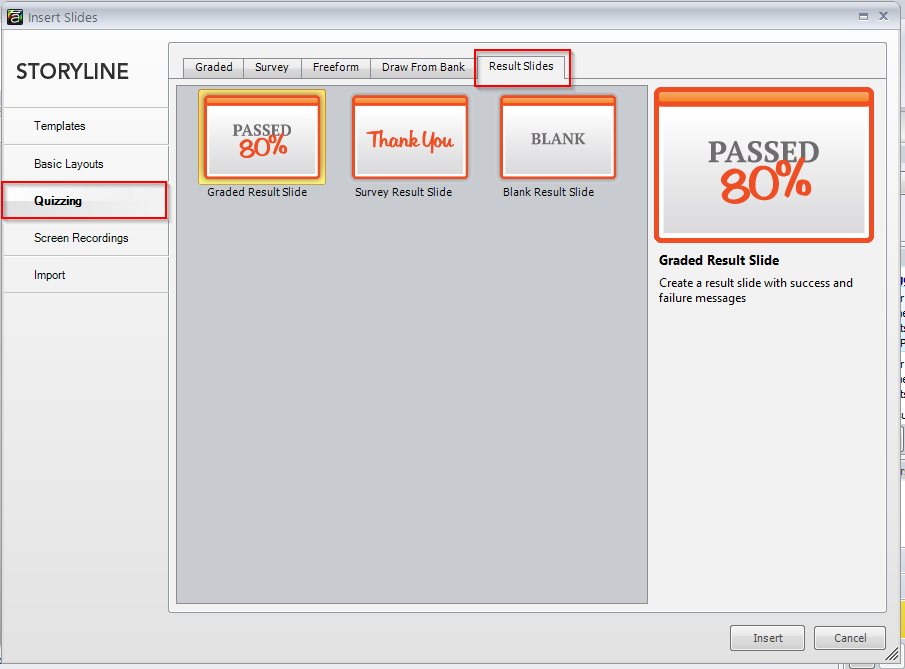Click the Storyline app icon in the title bar
This screenshot has width=905, height=669.
14,16
